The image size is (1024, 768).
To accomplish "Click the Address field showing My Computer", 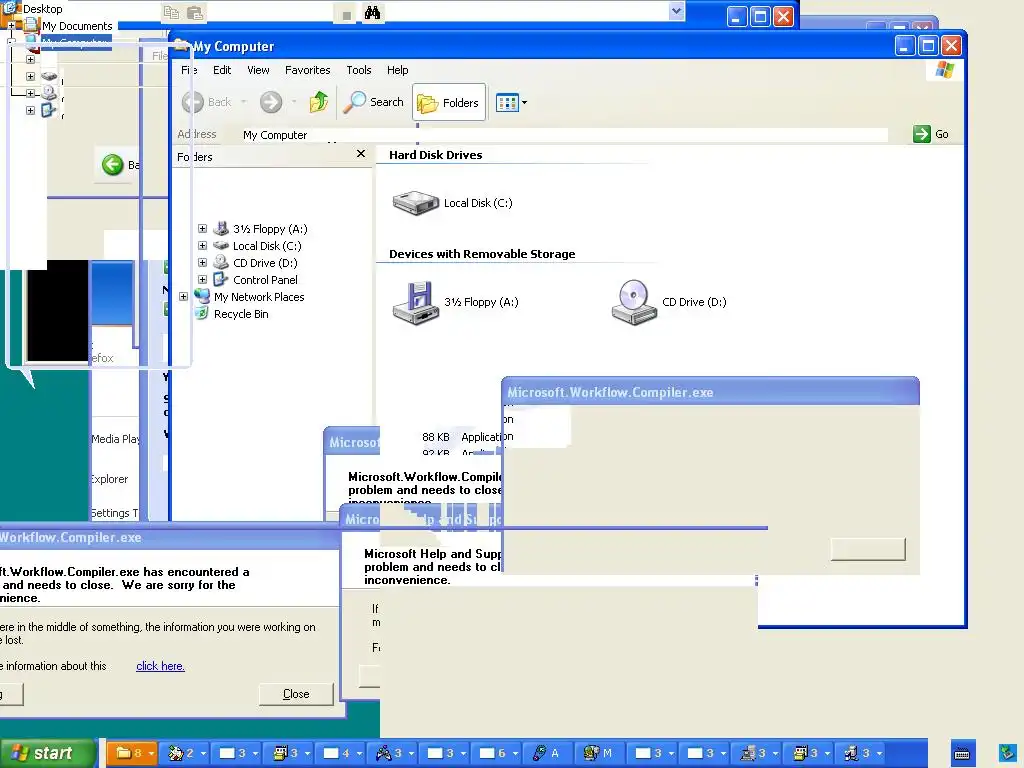I will click(565, 135).
